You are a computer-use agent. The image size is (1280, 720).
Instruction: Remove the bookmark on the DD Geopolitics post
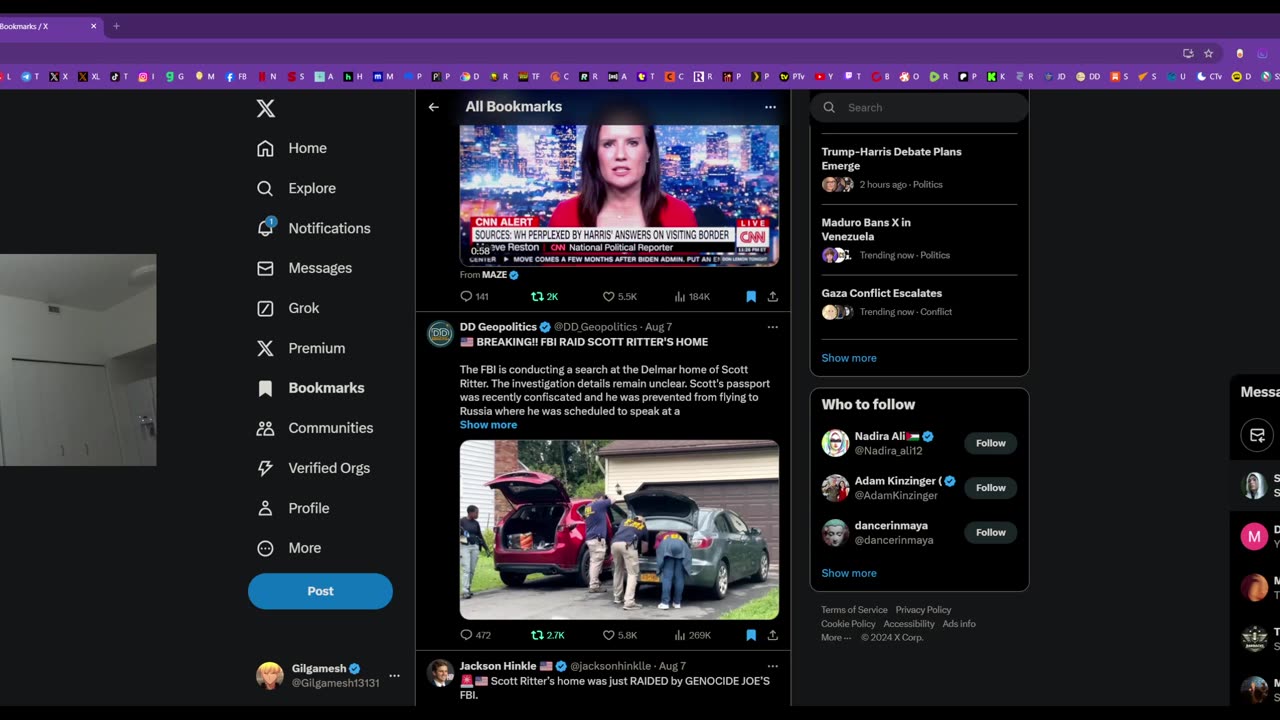click(751, 635)
